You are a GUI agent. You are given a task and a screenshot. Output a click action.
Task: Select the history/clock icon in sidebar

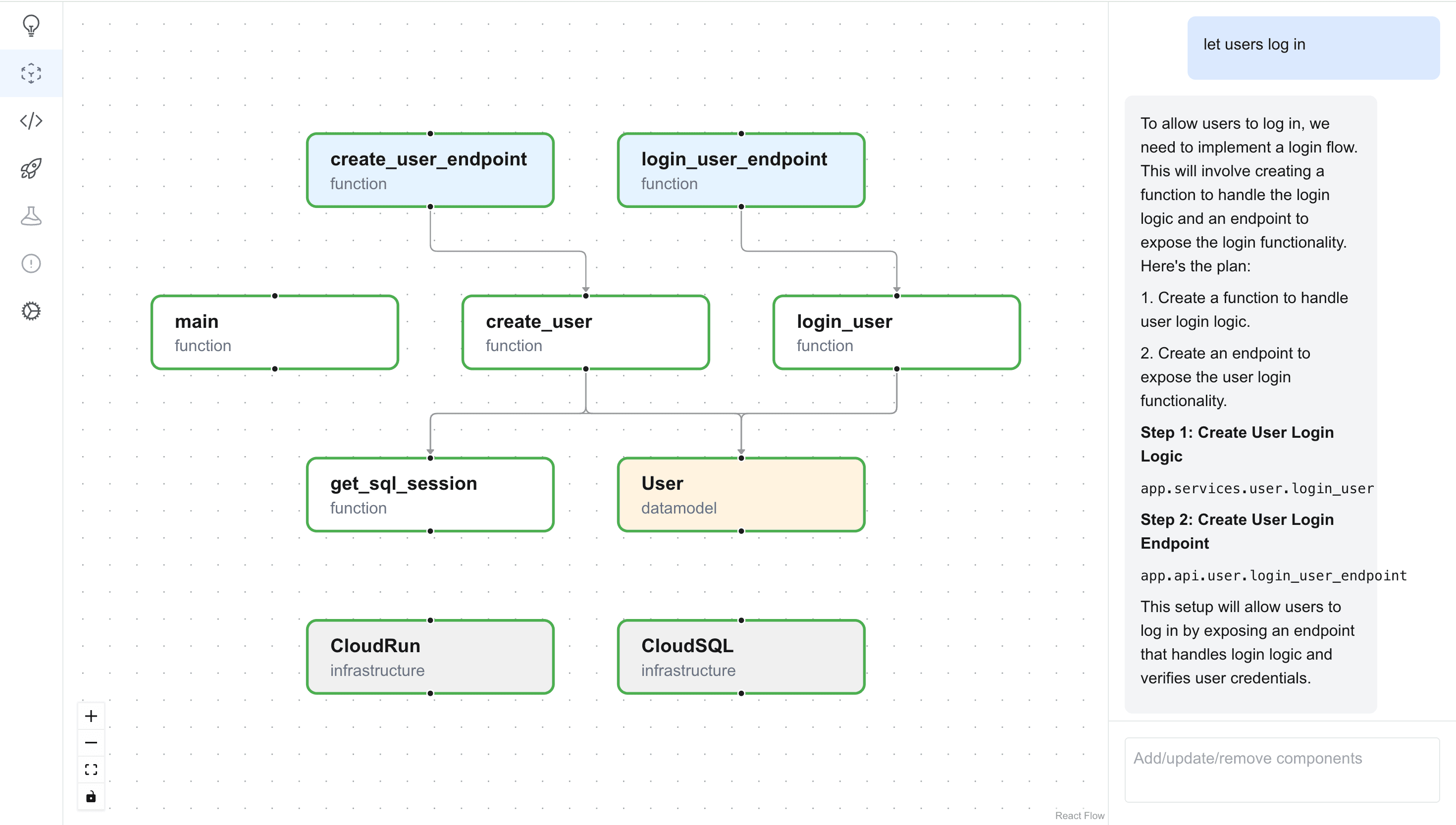coord(30,263)
